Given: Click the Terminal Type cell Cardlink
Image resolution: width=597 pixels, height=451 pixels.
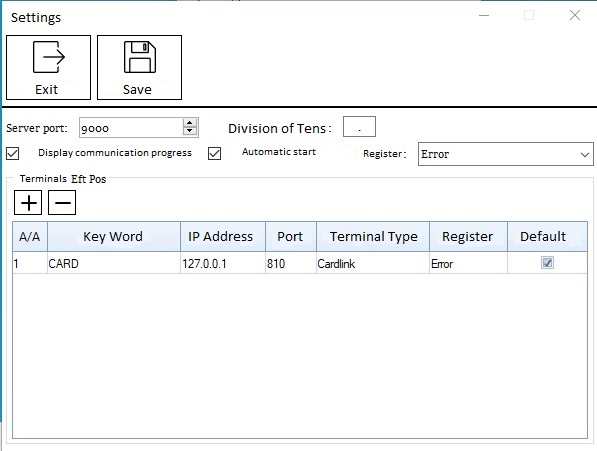Looking at the screenshot, I should coord(373,263).
